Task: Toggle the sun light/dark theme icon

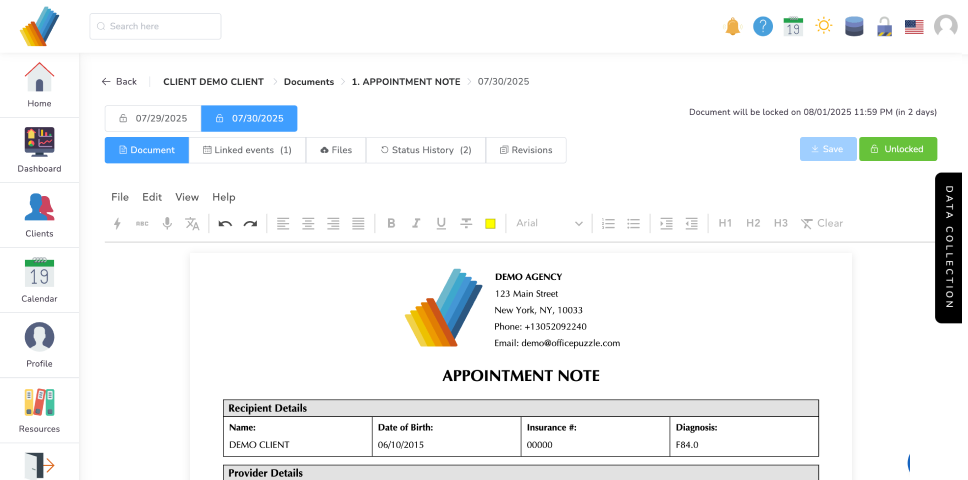Action: tap(823, 27)
